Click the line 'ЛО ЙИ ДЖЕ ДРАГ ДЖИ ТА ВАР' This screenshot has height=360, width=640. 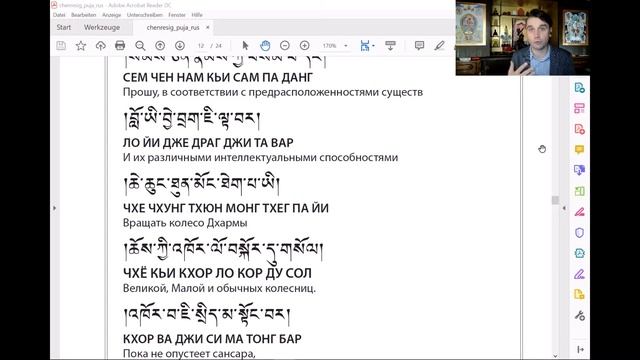coord(208,143)
